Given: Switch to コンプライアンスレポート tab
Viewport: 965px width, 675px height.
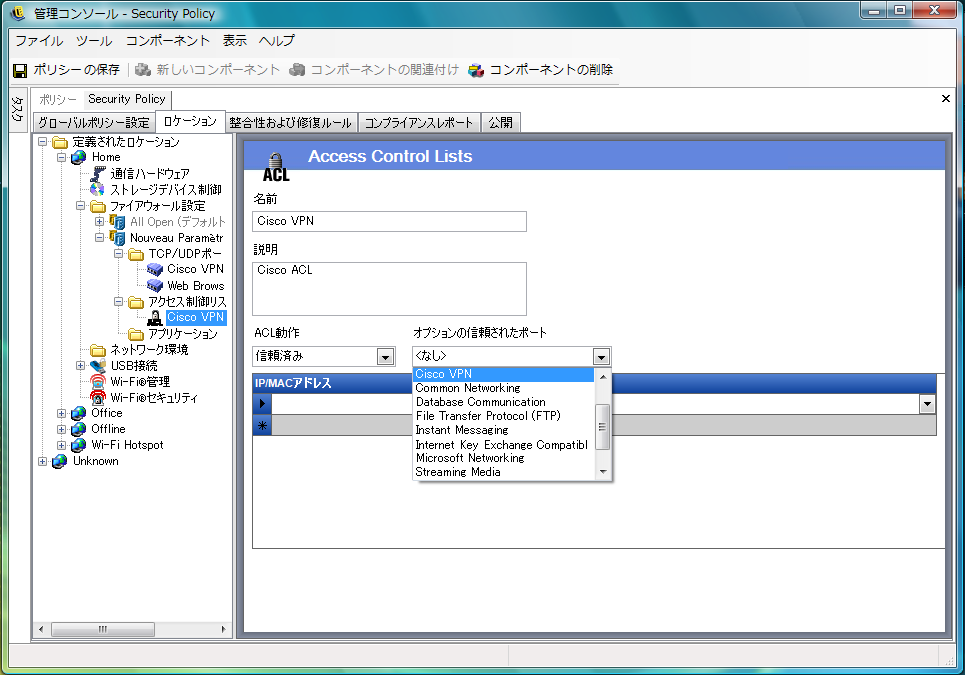Looking at the screenshot, I should point(419,122).
